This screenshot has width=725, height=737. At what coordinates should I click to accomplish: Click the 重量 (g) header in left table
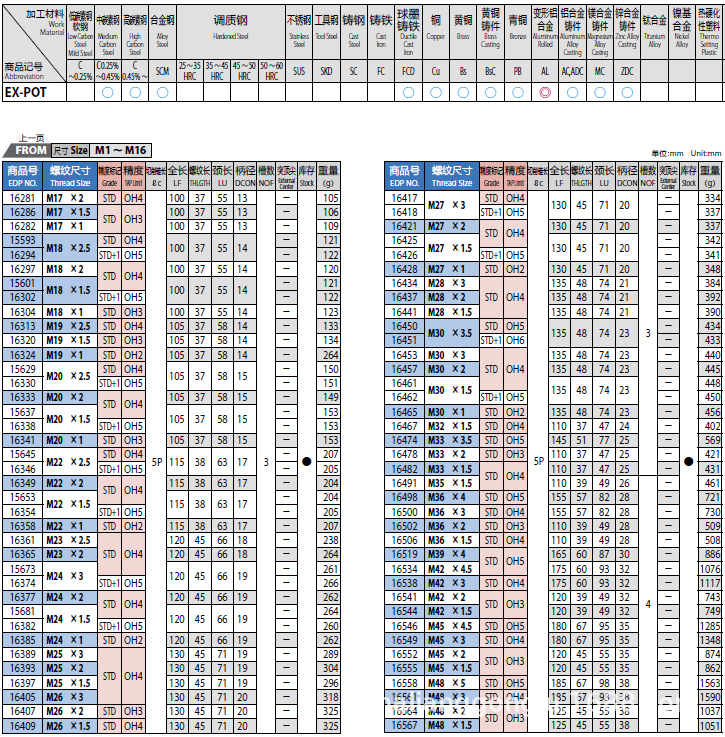pyautogui.click(x=328, y=176)
